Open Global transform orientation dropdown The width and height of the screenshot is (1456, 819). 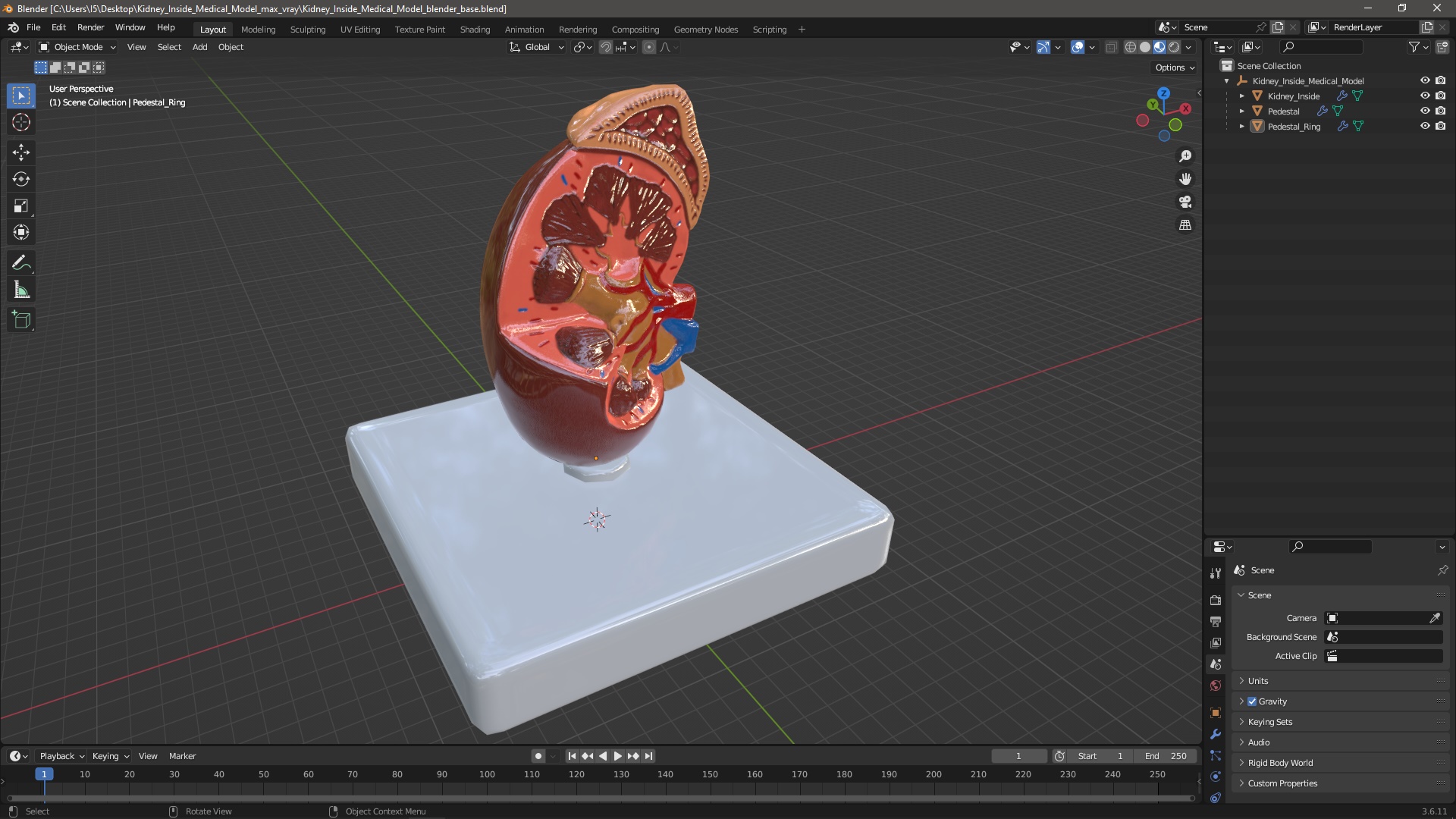pos(536,47)
